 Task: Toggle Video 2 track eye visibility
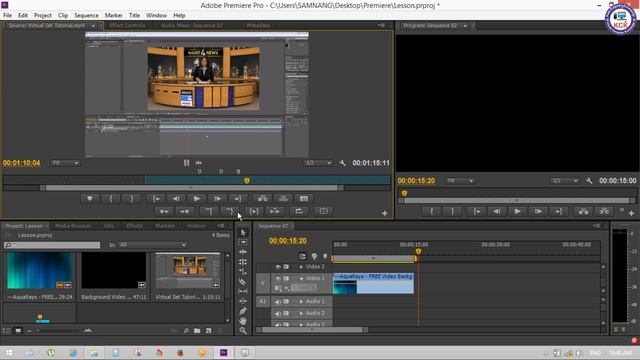pos(278,267)
